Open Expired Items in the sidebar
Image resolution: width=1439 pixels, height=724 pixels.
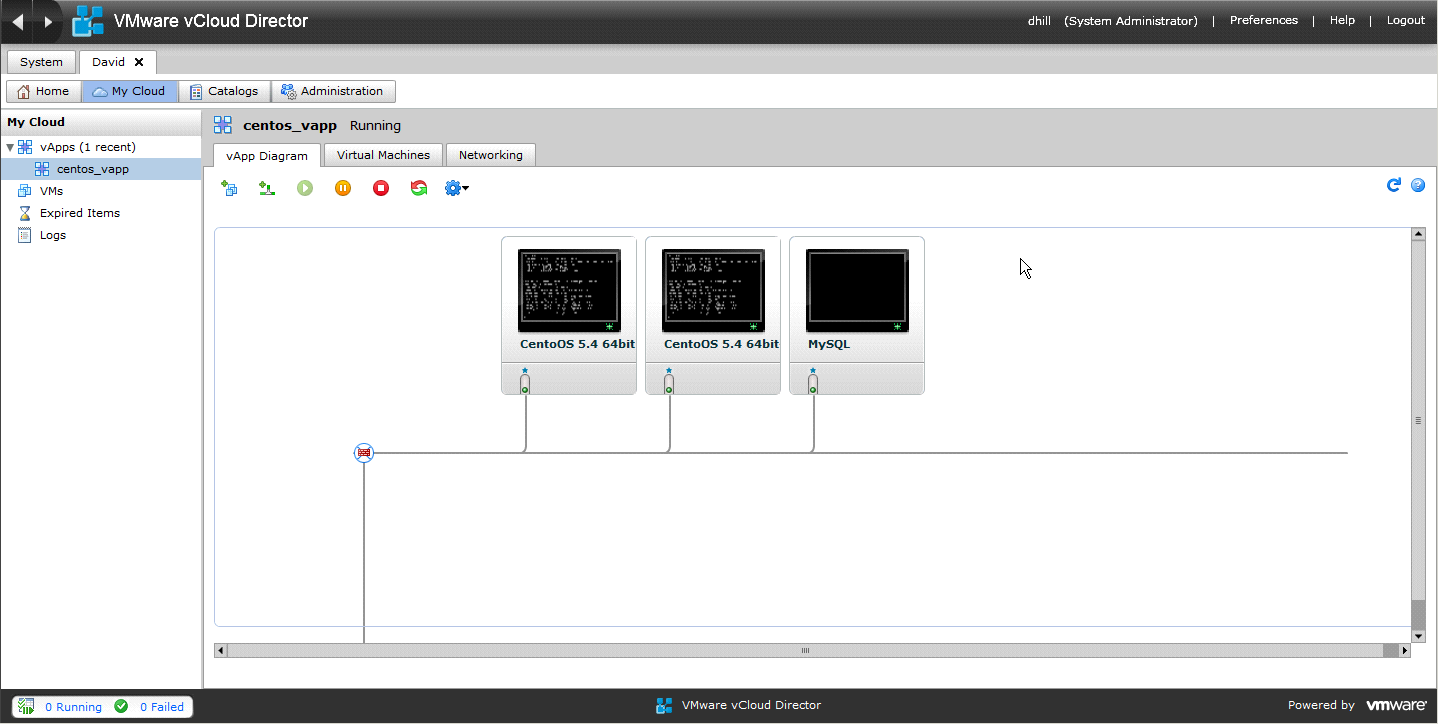click(79, 213)
